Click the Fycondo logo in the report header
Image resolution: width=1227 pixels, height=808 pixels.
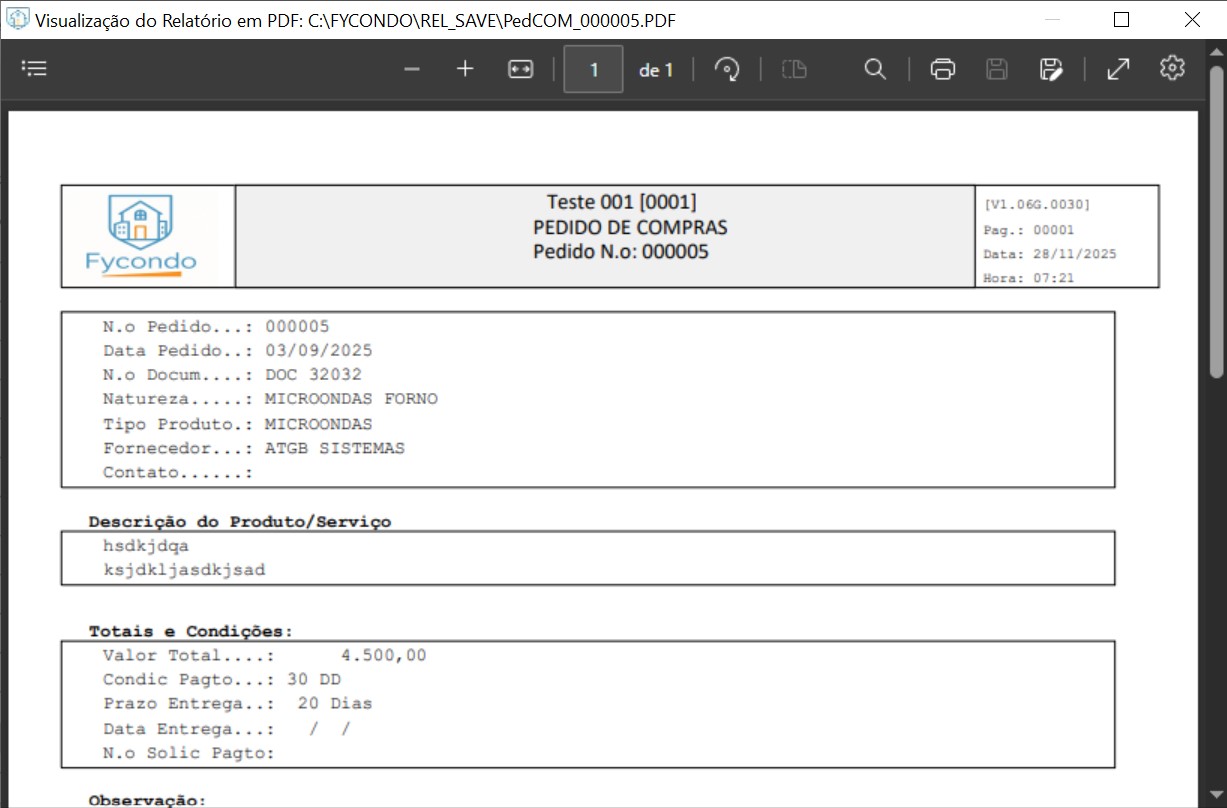141,236
